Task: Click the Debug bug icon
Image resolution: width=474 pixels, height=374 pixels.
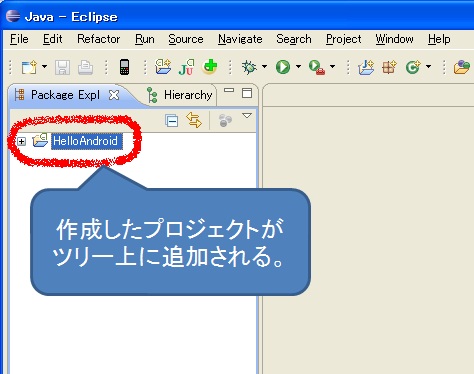Action: click(249, 67)
